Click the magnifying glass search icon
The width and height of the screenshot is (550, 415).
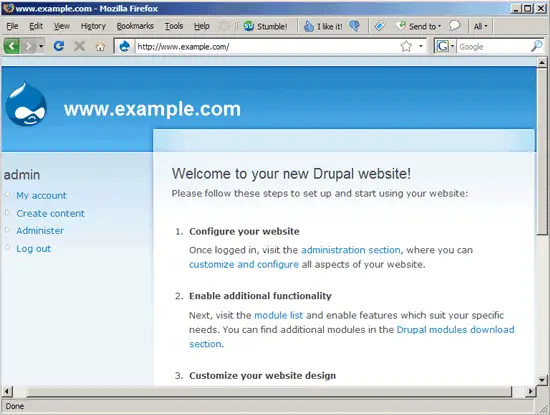tap(536, 46)
